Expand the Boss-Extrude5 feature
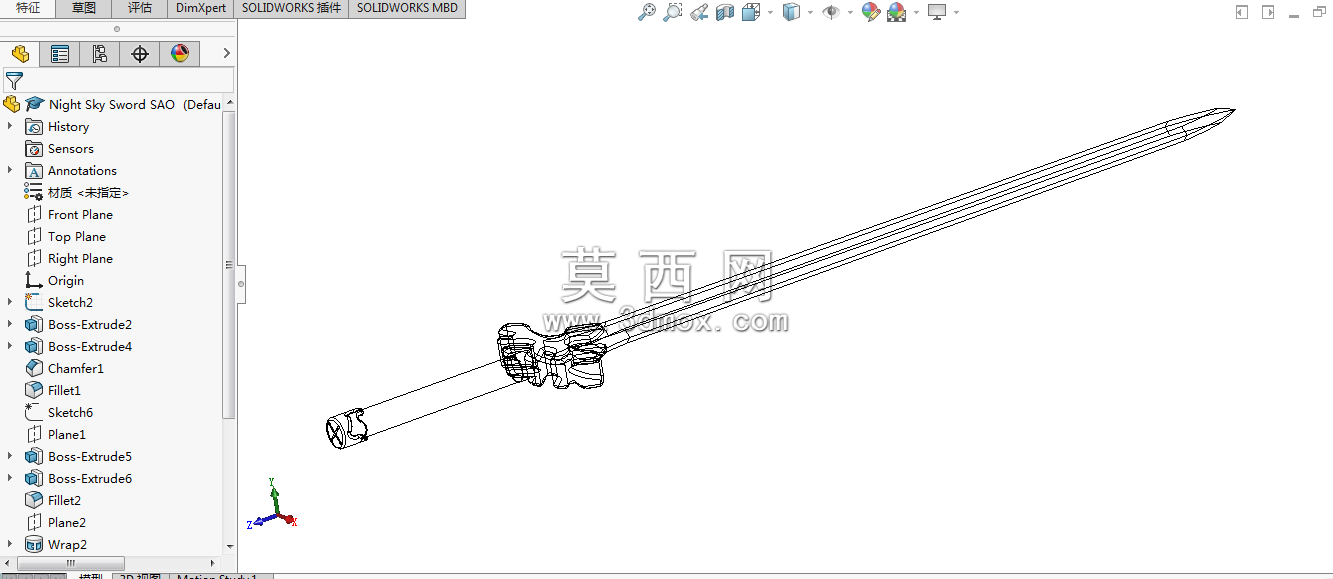The width and height of the screenshot is (1333, 579). (10, 456)
